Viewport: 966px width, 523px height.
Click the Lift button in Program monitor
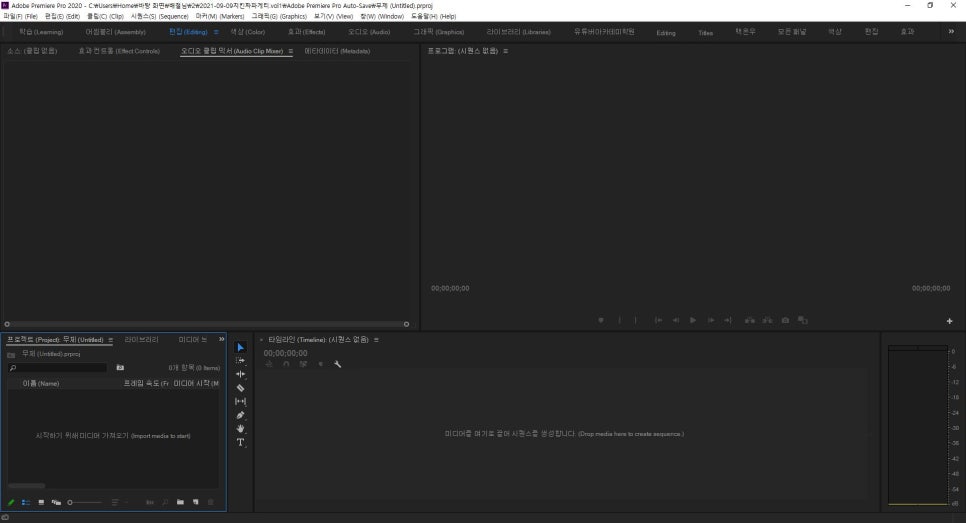750,320
